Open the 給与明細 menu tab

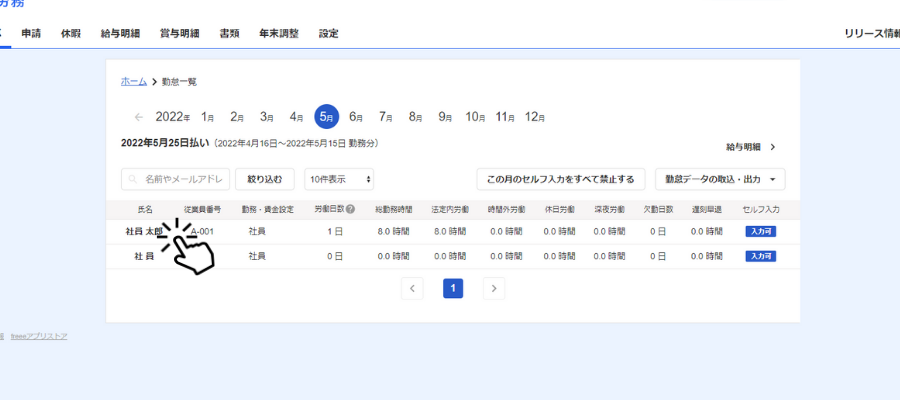[120, 34]
